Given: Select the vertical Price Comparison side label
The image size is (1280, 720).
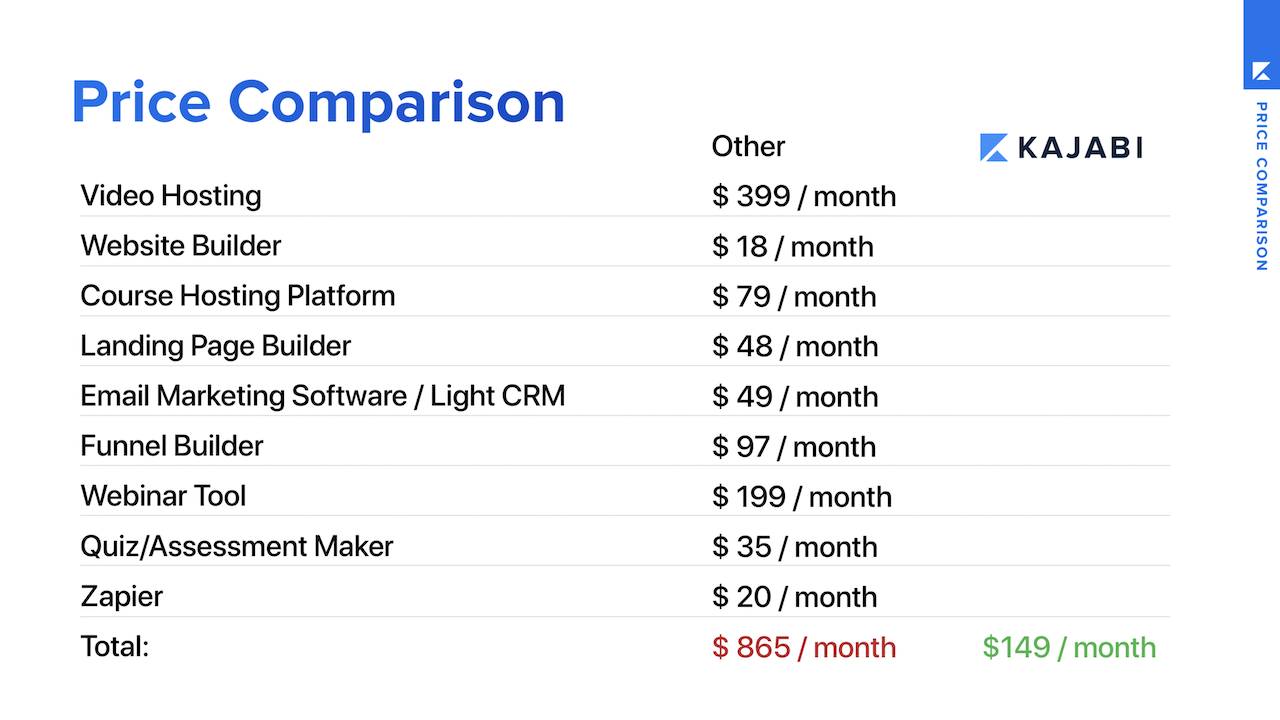Looking at the screenshot, I should [x=1261, y=186].
